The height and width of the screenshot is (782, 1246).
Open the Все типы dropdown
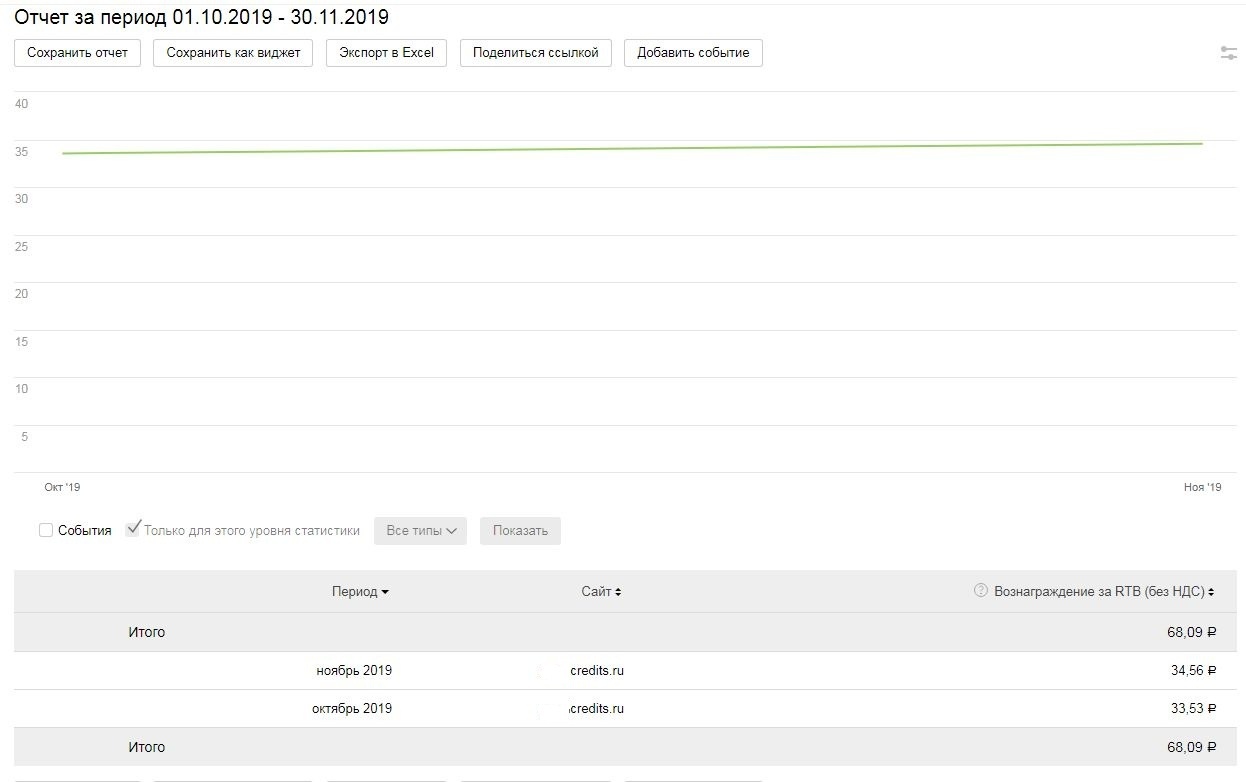tap(420, 531)
